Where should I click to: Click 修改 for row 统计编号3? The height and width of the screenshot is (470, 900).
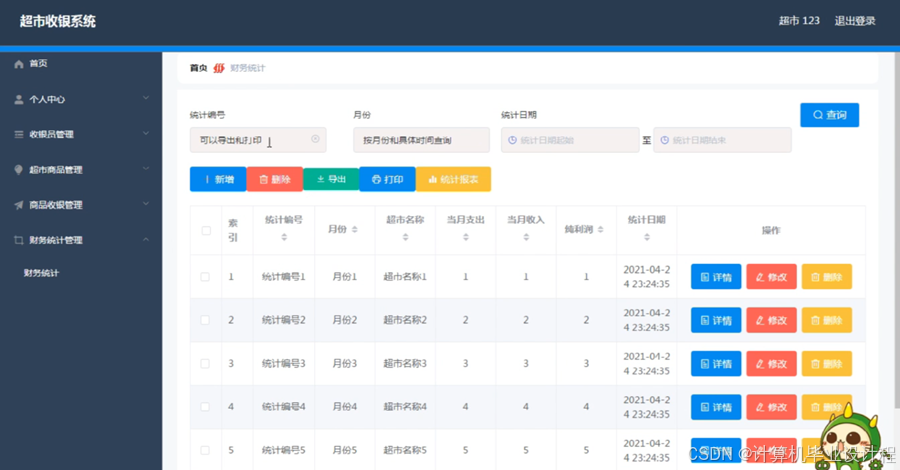pyautogui.click(x=771, y=363)
